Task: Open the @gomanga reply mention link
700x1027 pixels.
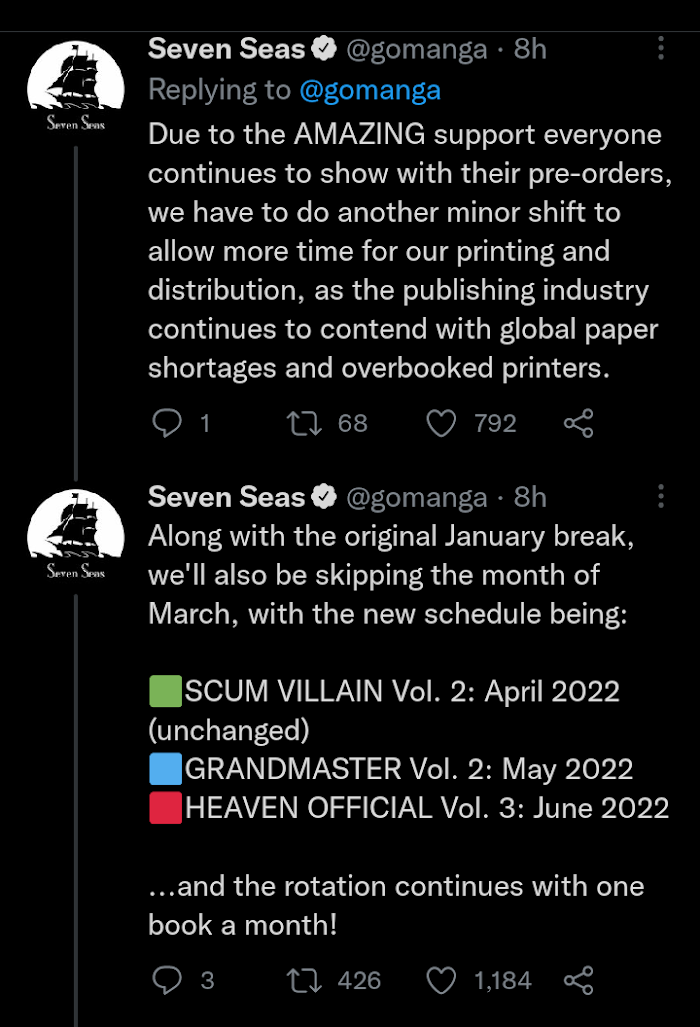Action: pyautogui.click(x=370, y=90)
